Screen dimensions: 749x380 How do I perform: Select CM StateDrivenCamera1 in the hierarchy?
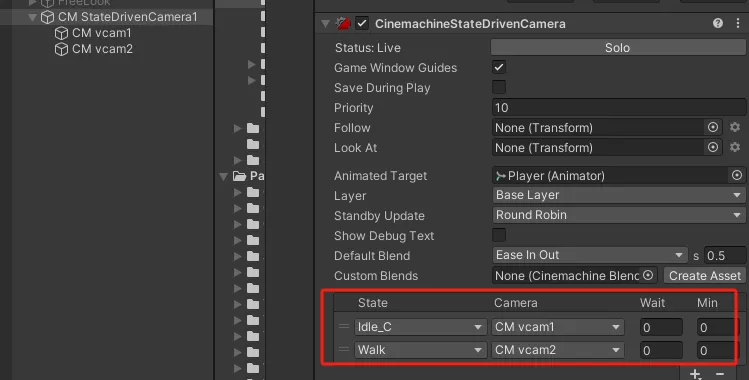pyautogui.click(x=128, y=17)
